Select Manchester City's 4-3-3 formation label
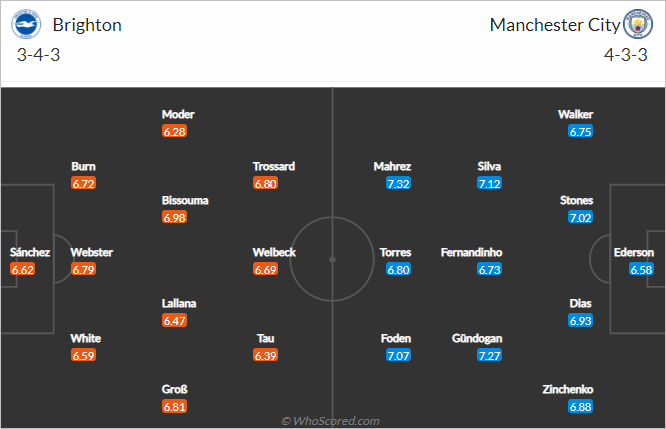The width and height of the screenshot is (666, 429). (626, 55)
